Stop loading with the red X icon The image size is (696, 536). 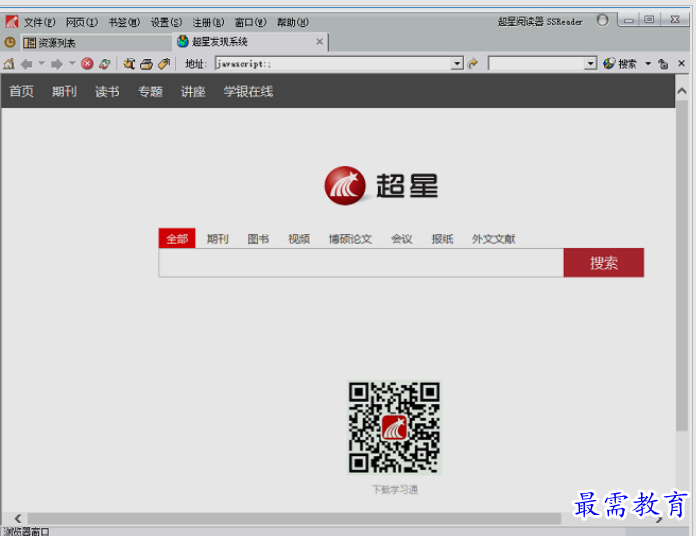point(87,64)
